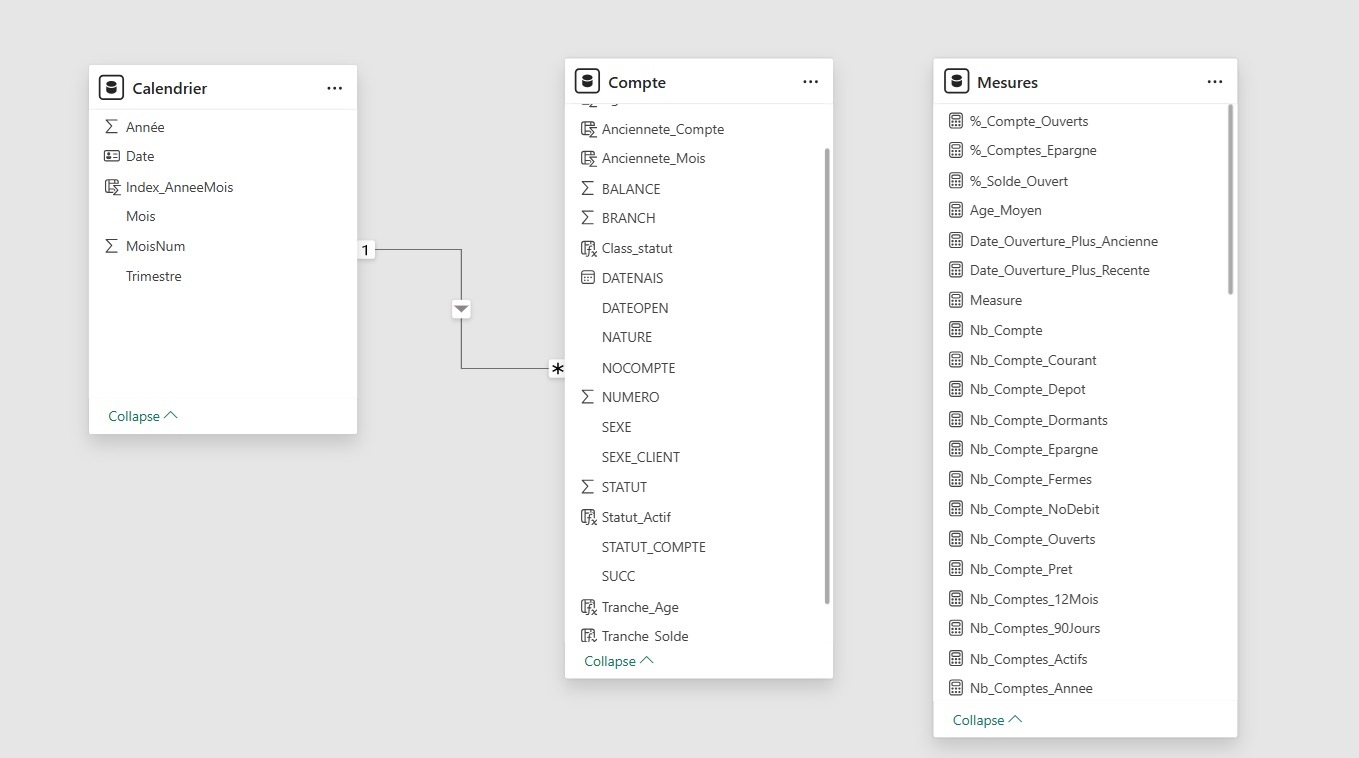This screenshot has height=758, width=1359.
Task: Click the sigma icon next to BALANCE
Action: pyautogui.click(x=588, y=189)
